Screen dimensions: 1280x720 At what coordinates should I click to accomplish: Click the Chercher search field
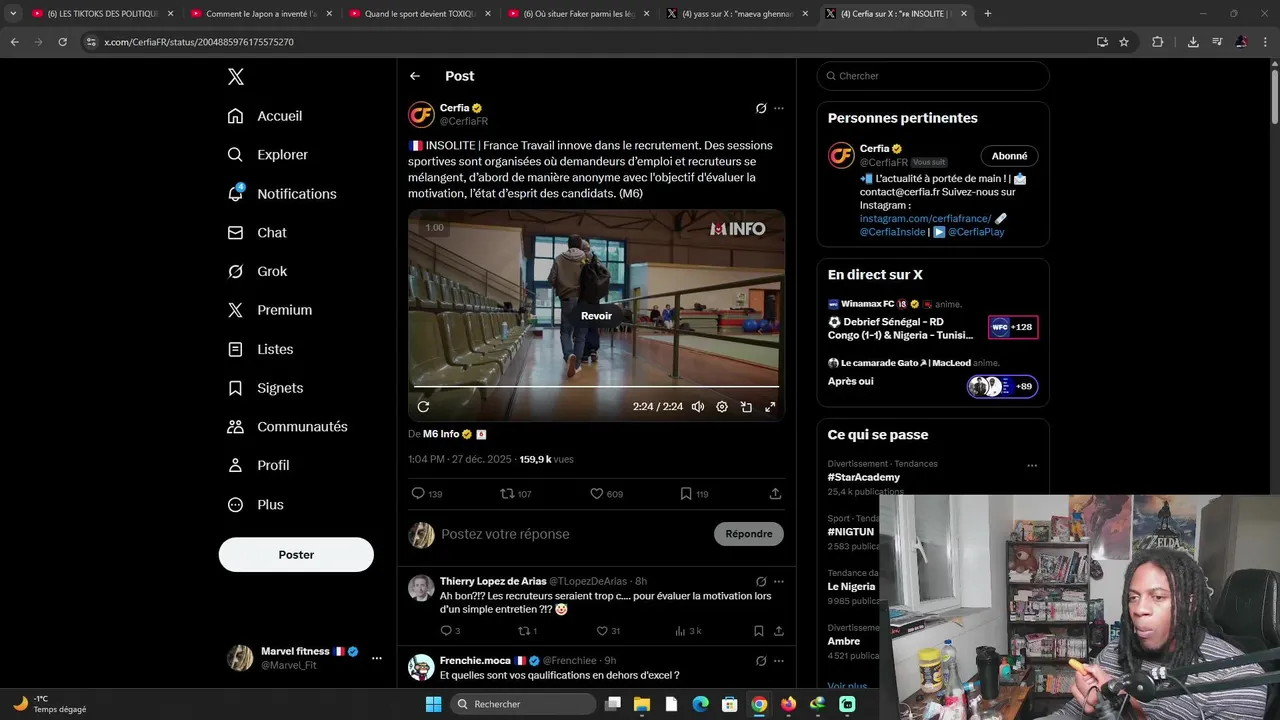point(933,76)
